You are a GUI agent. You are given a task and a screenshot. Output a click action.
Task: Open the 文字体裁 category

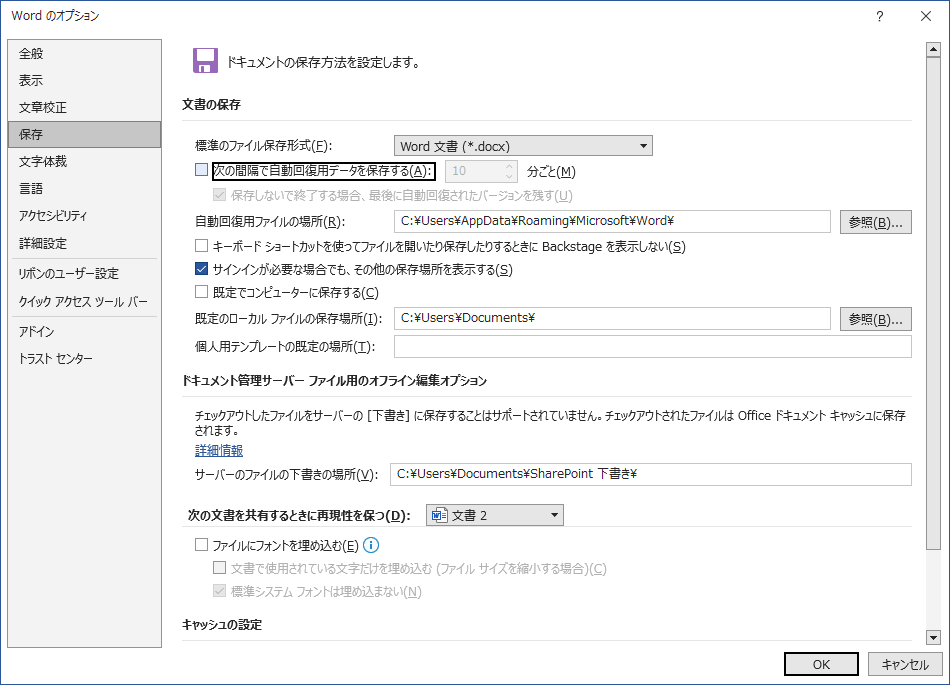pos(85,162)
